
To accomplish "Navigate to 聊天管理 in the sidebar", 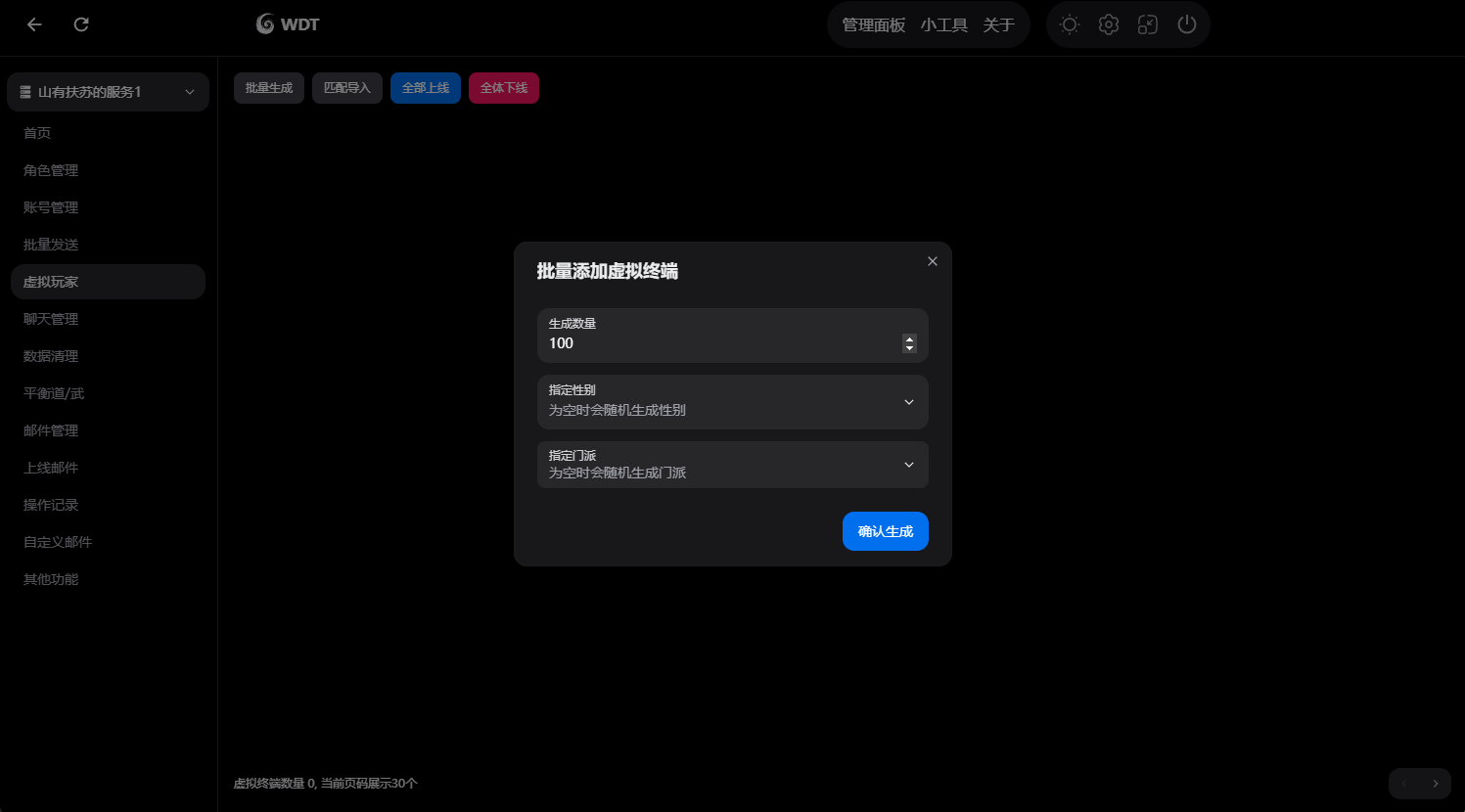I will pyautogui.click(x=50, y=318).
